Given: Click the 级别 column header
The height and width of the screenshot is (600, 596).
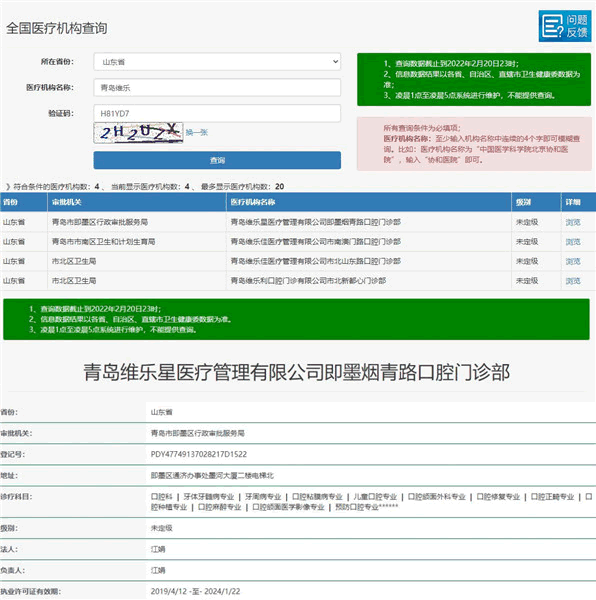Looking at the screenshot, I should click(536, 202).
